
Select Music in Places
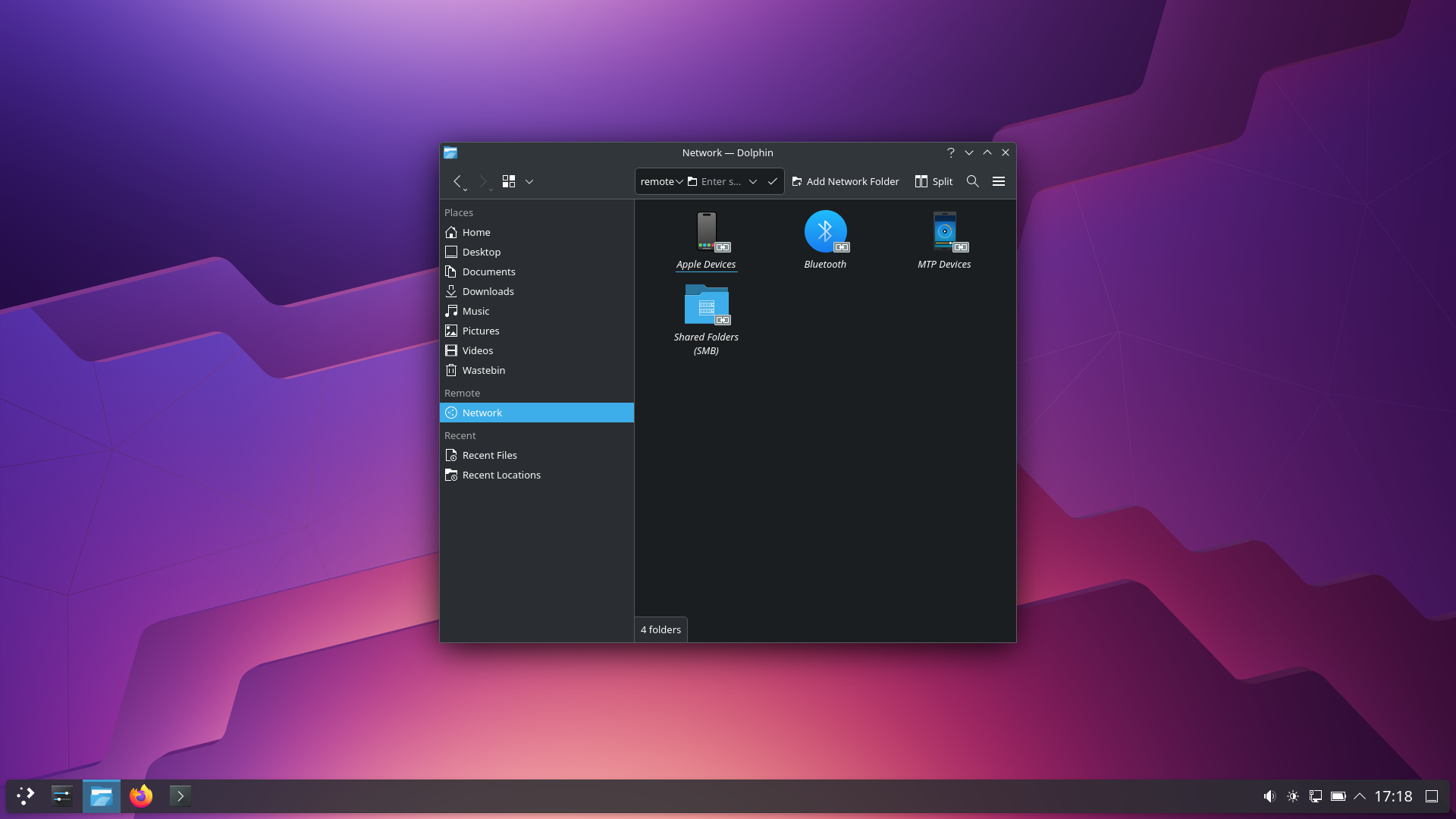[536, 311]
